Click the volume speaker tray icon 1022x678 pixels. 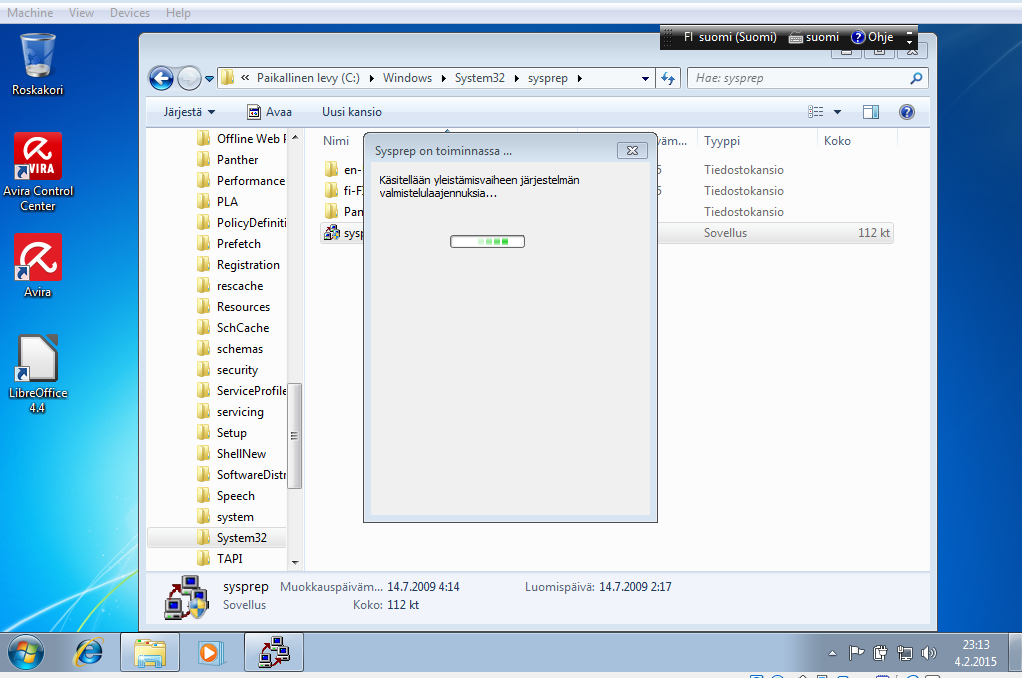tap(929, 653)
